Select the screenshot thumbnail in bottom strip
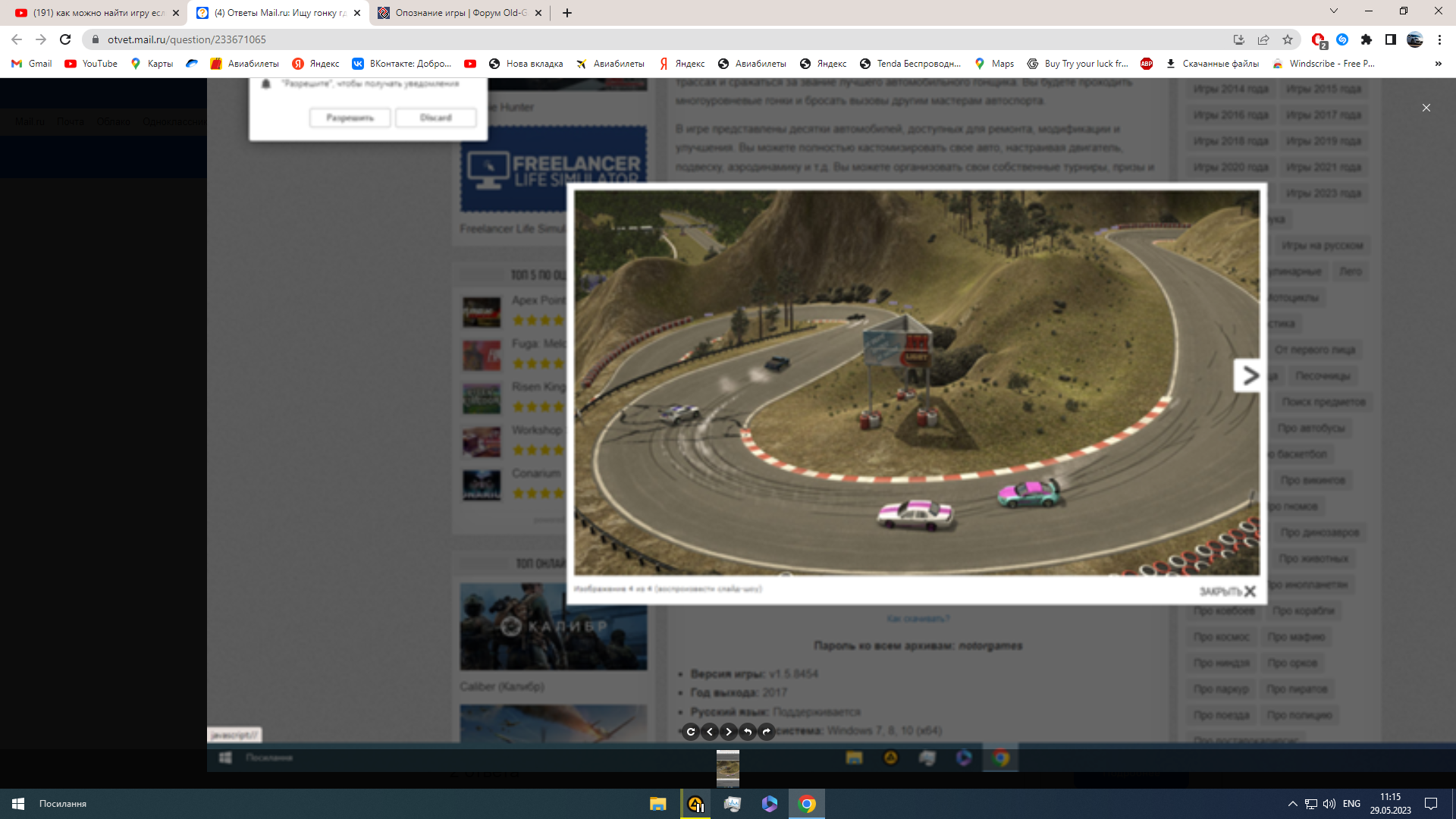Image resolution: width=1456 pixels, height=819 pixels. point(727,767)
